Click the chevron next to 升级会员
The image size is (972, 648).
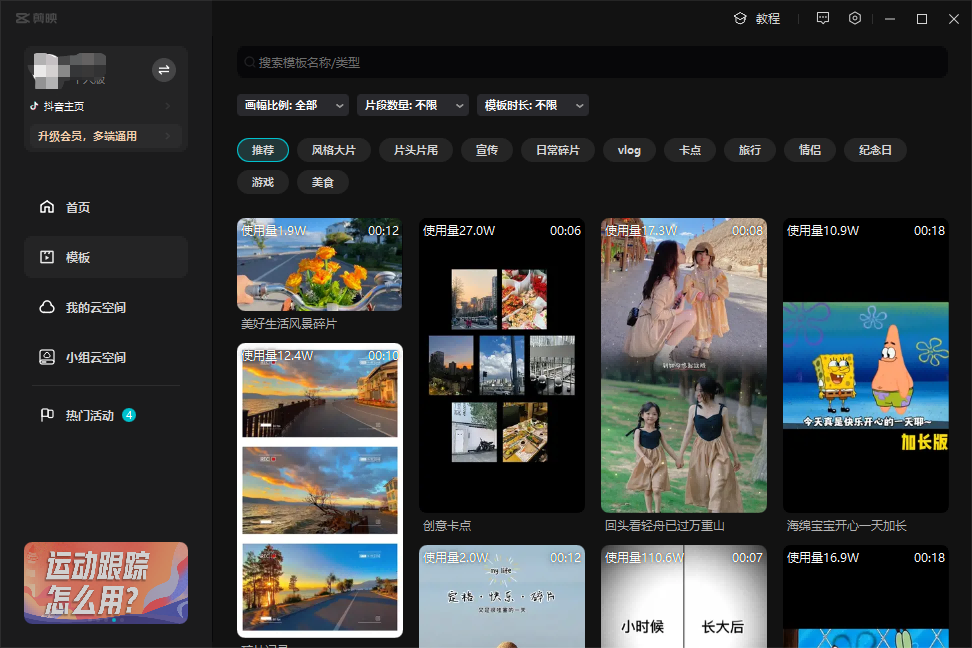(x=168, y=136)
